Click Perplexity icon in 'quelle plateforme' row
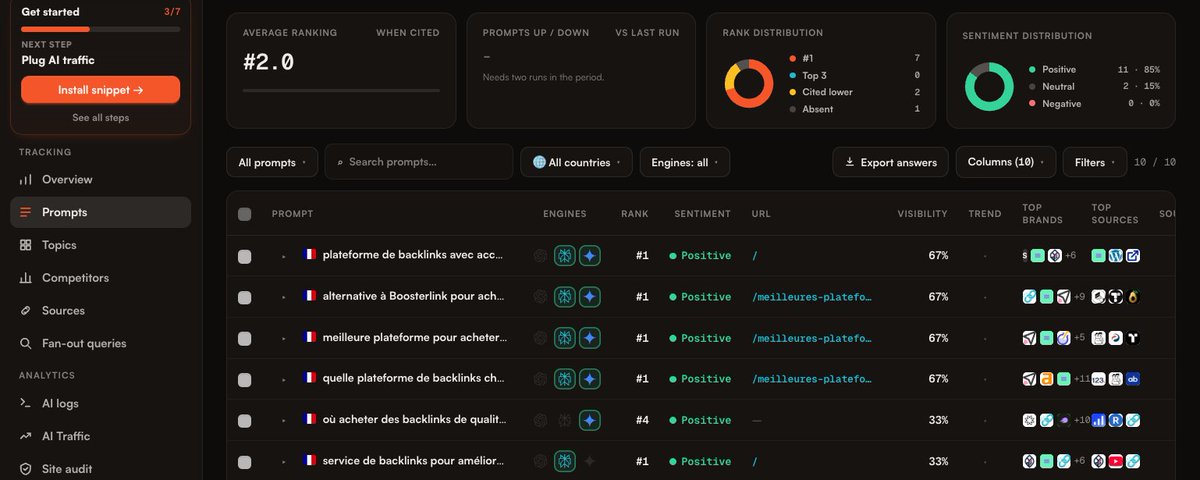Viewport: 1200px width, 480px height. pyautogui.click(x=565, y=379)
